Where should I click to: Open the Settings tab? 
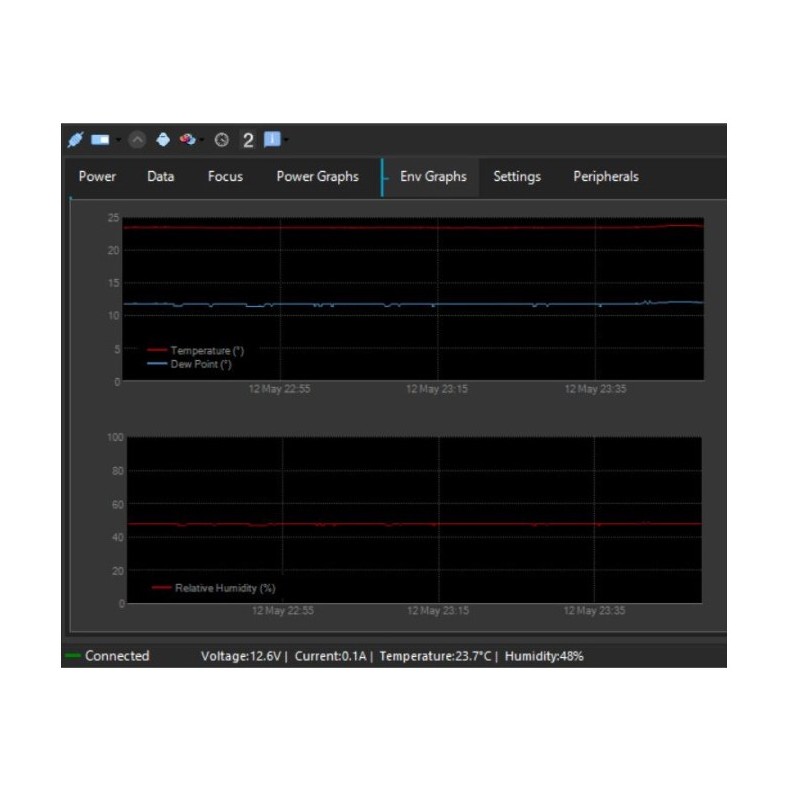517,177
